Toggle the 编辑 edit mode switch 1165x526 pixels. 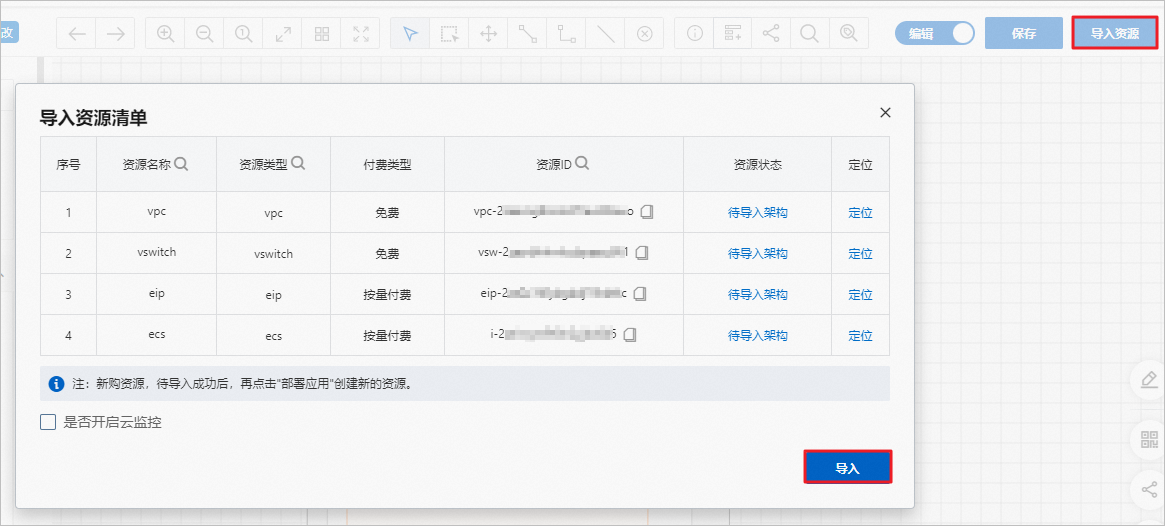coord(935,33)
